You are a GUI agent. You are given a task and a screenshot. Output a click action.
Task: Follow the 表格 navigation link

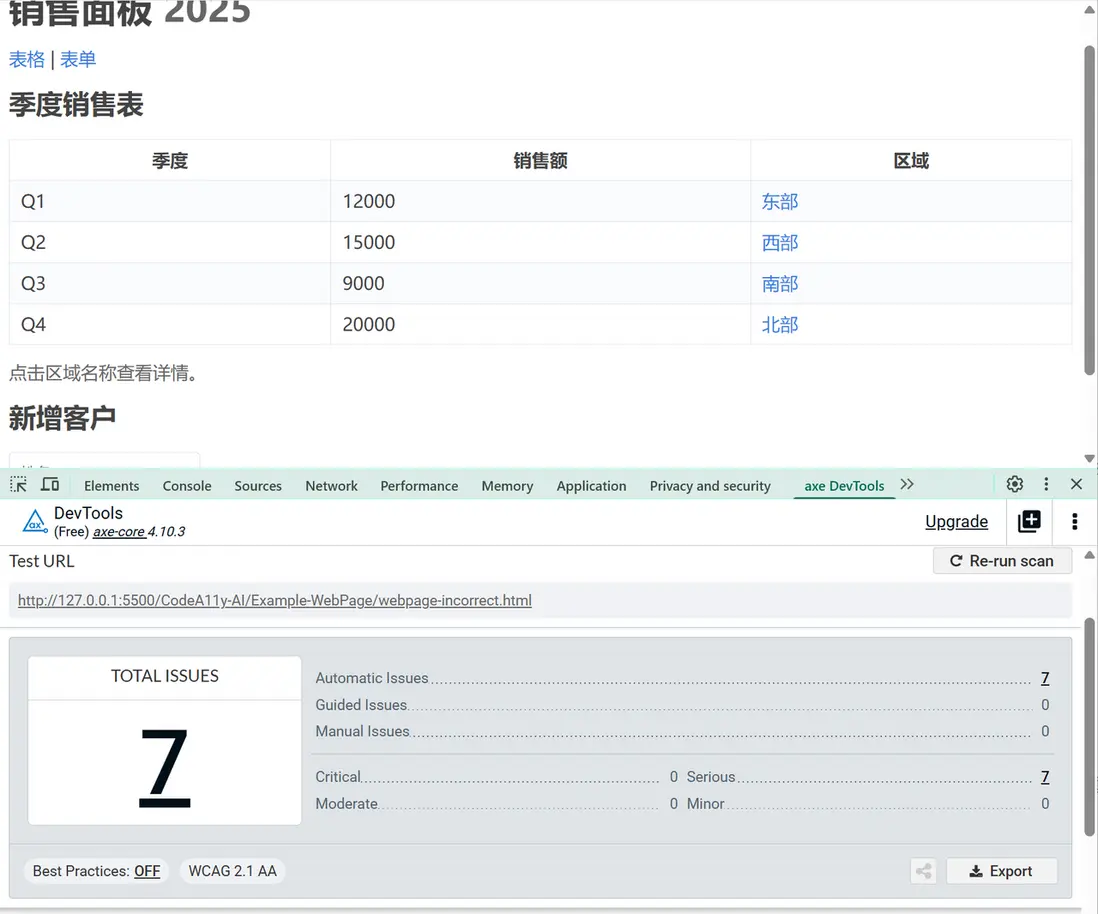tap(27, 60)
